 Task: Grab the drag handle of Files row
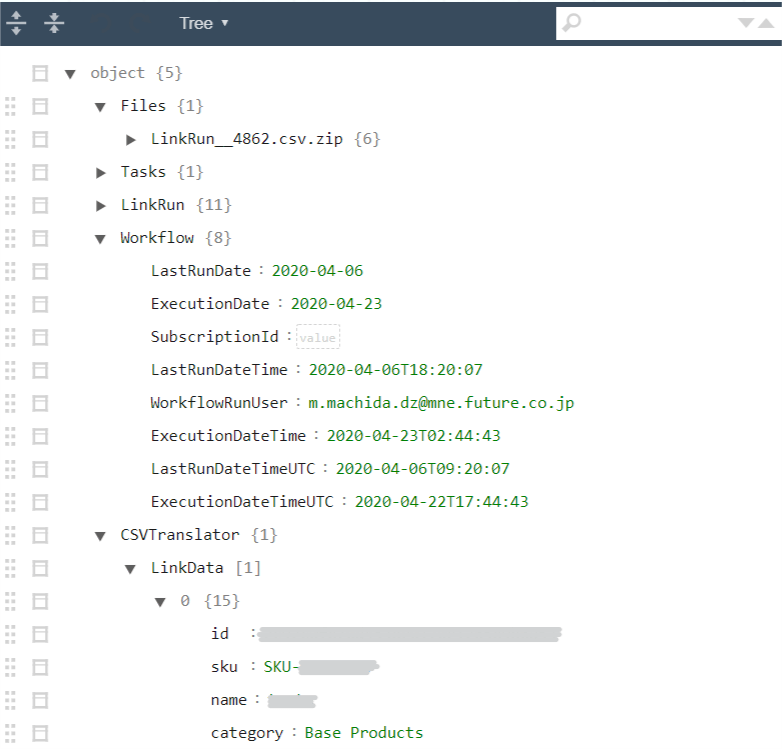click(x=10, y=106)
